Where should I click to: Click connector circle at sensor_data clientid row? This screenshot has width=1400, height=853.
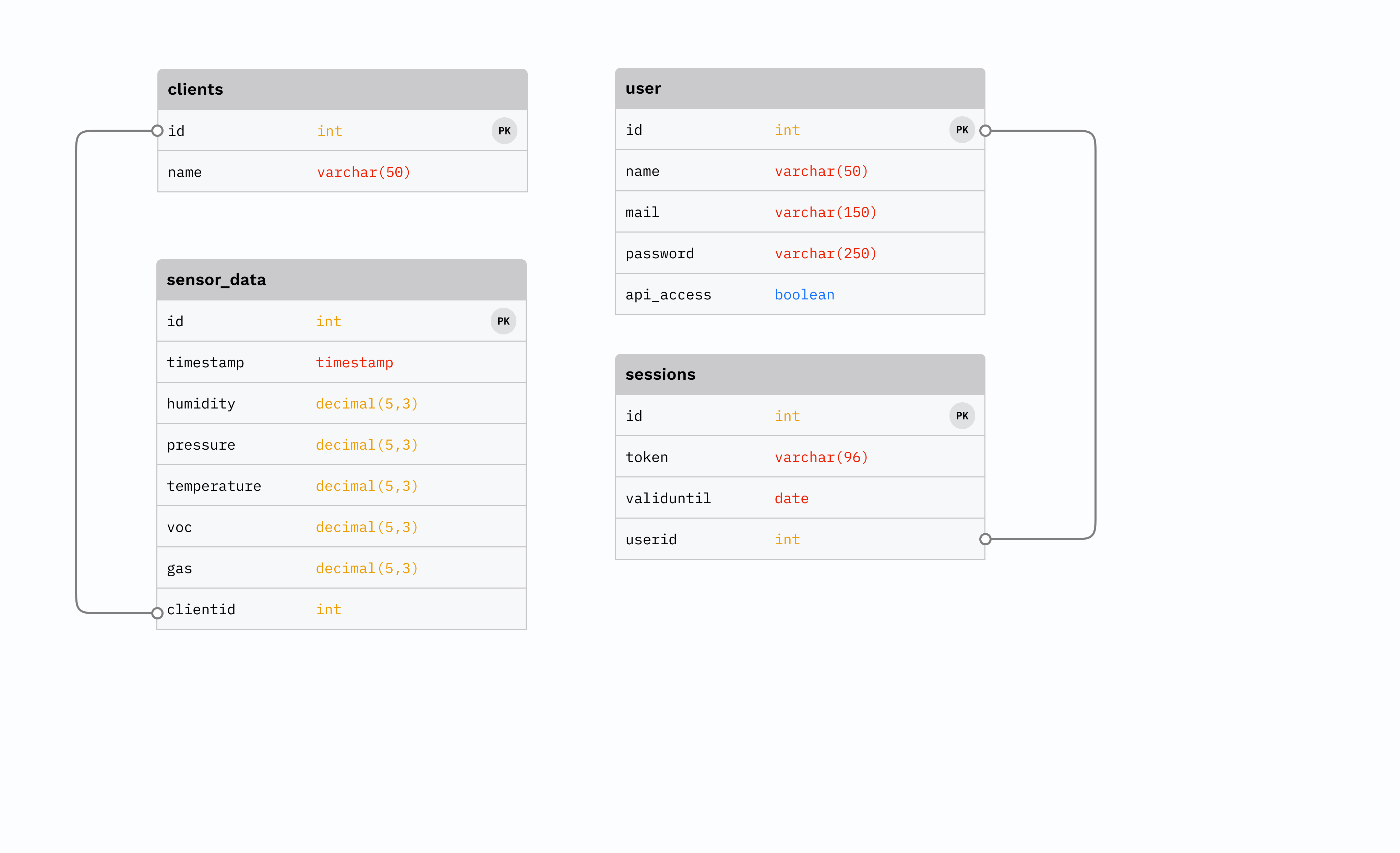(157, 613)
